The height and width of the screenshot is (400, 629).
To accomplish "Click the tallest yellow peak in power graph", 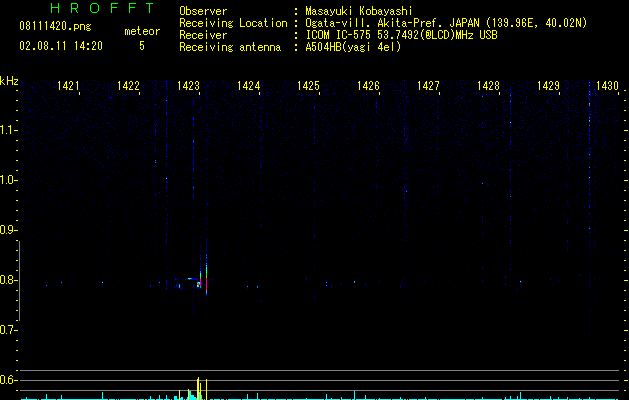I will click(x=198, y=388).
